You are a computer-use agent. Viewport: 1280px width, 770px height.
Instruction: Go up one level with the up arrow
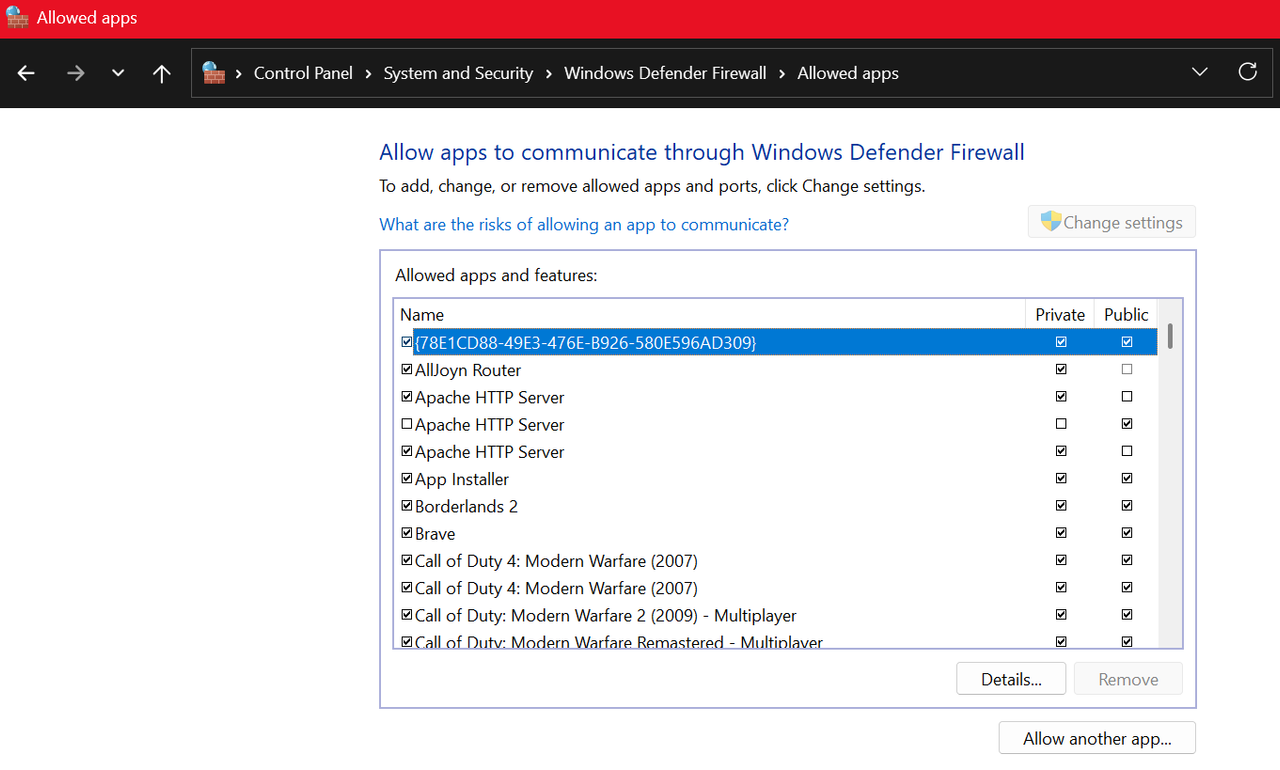click(x=161, y=73)
